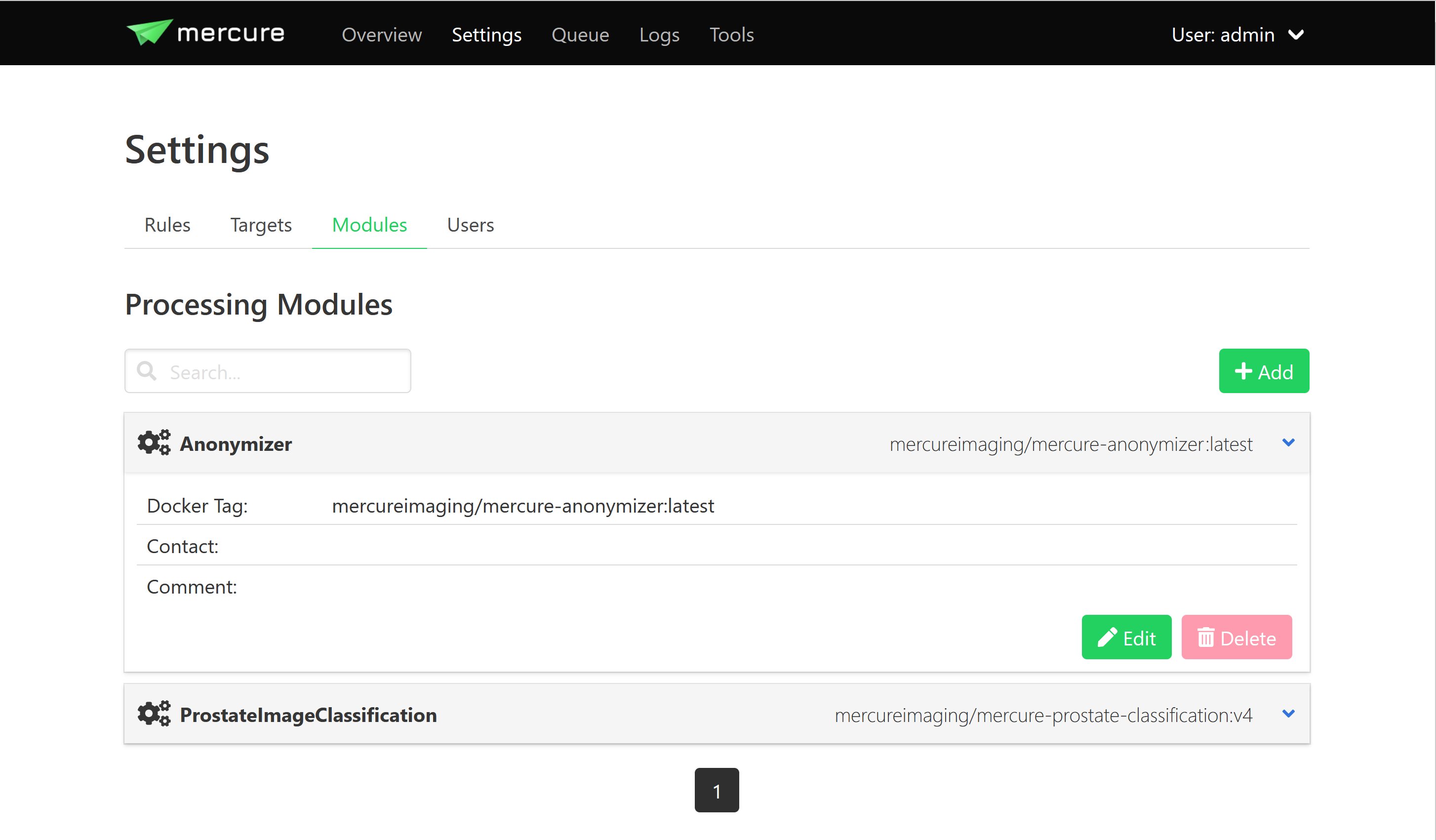Expand the ProstateImageClassification module chevron
The height and width of the screenshot is (840, 1436).
pyautogui.click(x=1288, y=714)
